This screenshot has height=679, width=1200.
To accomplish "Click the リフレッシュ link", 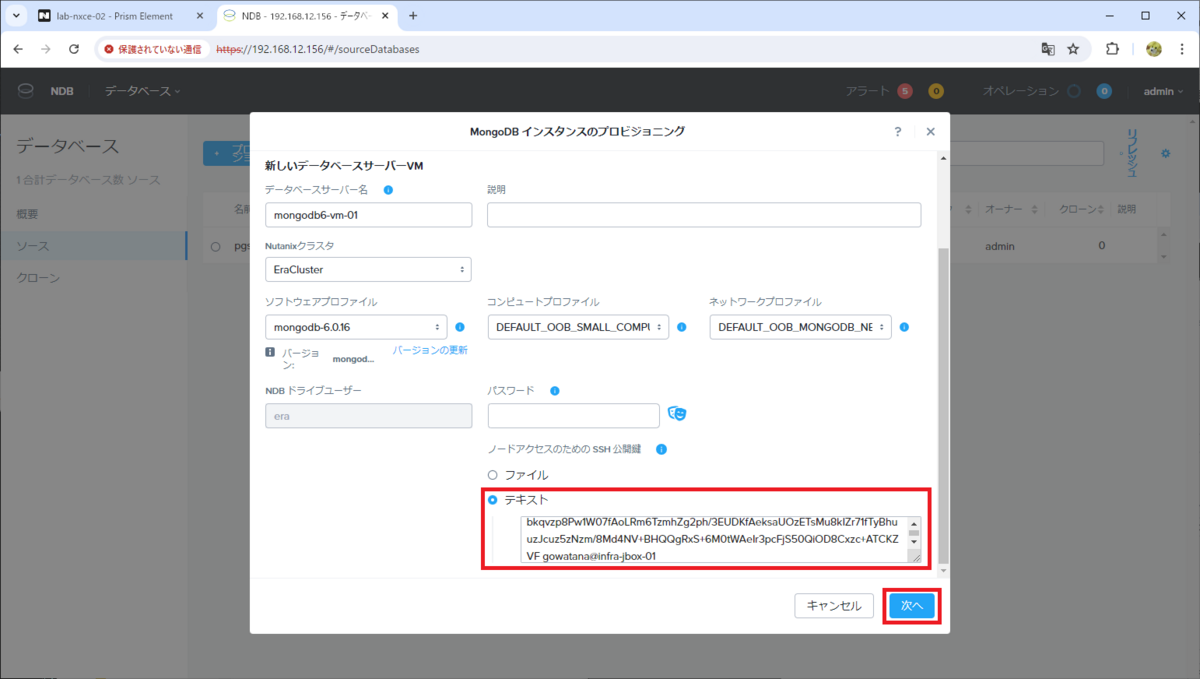I will coord(1133,153).
